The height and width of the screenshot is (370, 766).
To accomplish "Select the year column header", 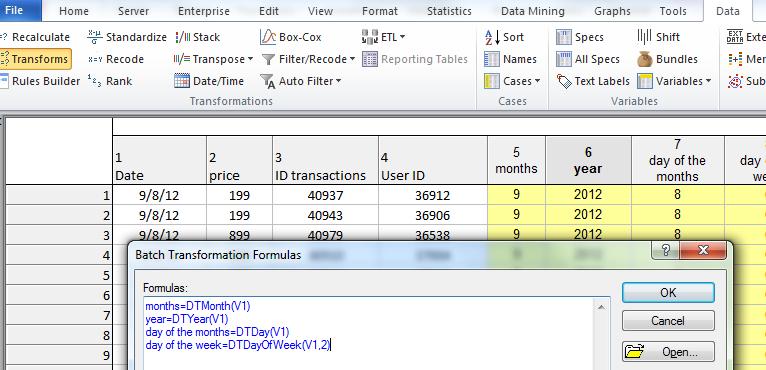I will [588, 160].
